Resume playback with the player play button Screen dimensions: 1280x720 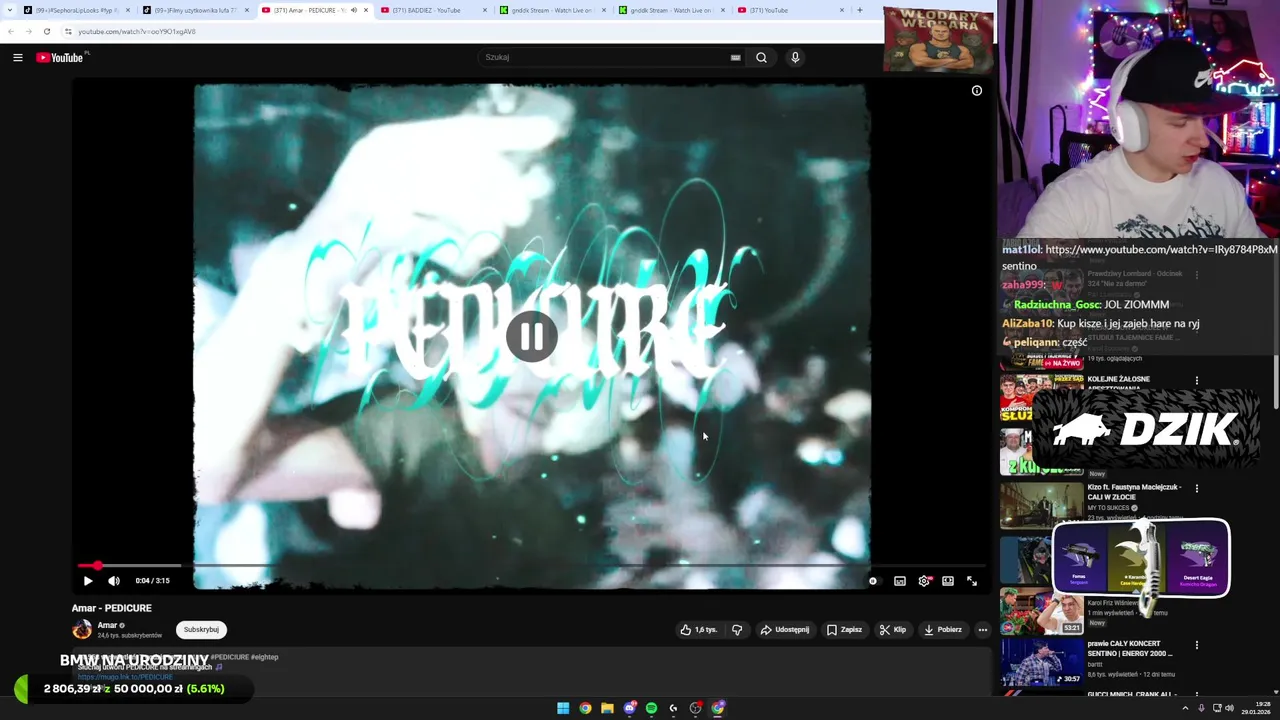tap(88, 580)
